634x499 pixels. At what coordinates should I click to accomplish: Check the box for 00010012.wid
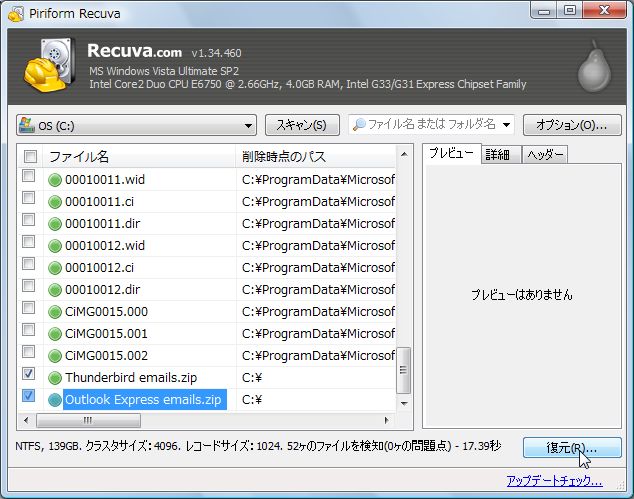28,242
